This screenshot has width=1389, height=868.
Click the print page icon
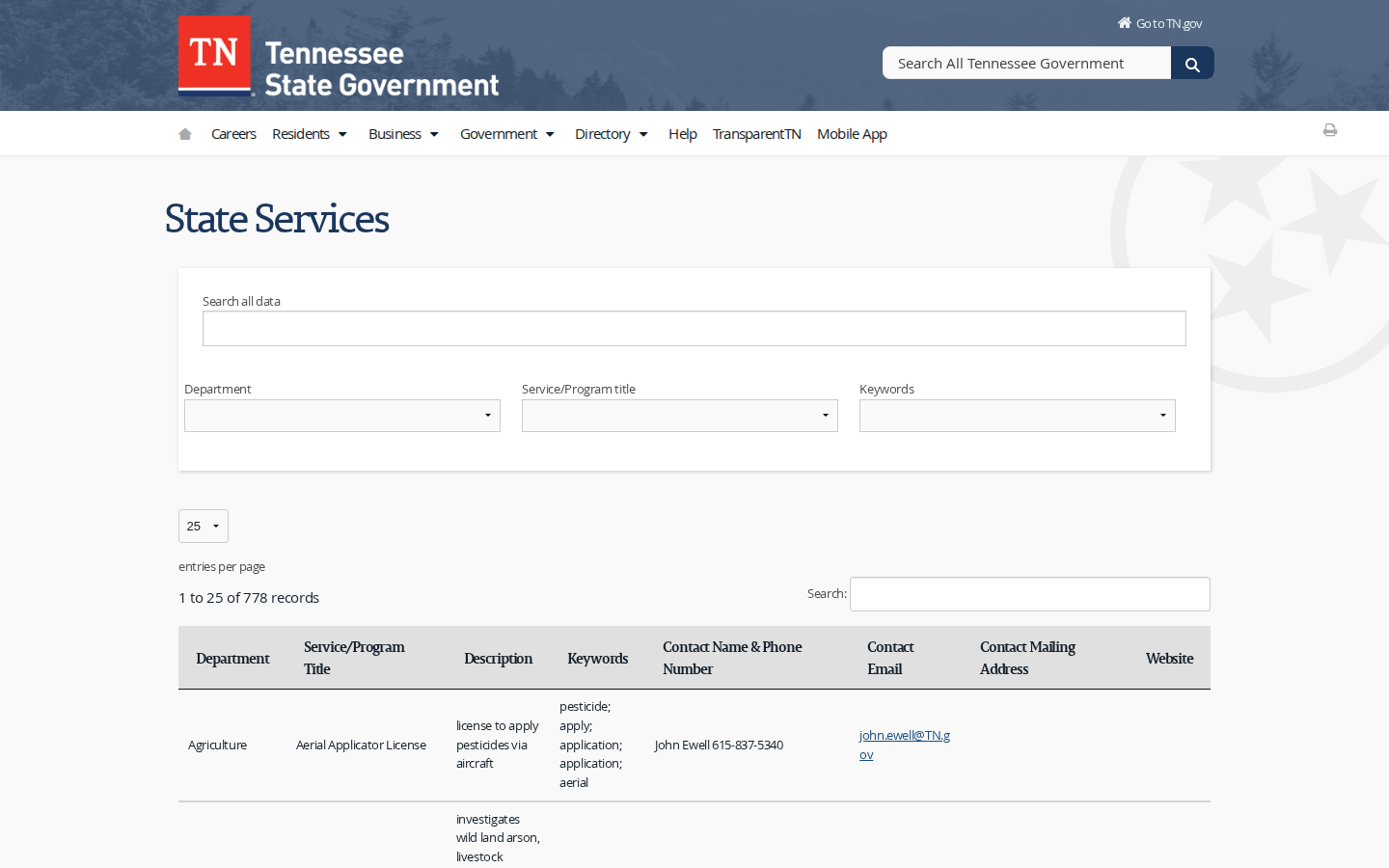click(1330, 130)
